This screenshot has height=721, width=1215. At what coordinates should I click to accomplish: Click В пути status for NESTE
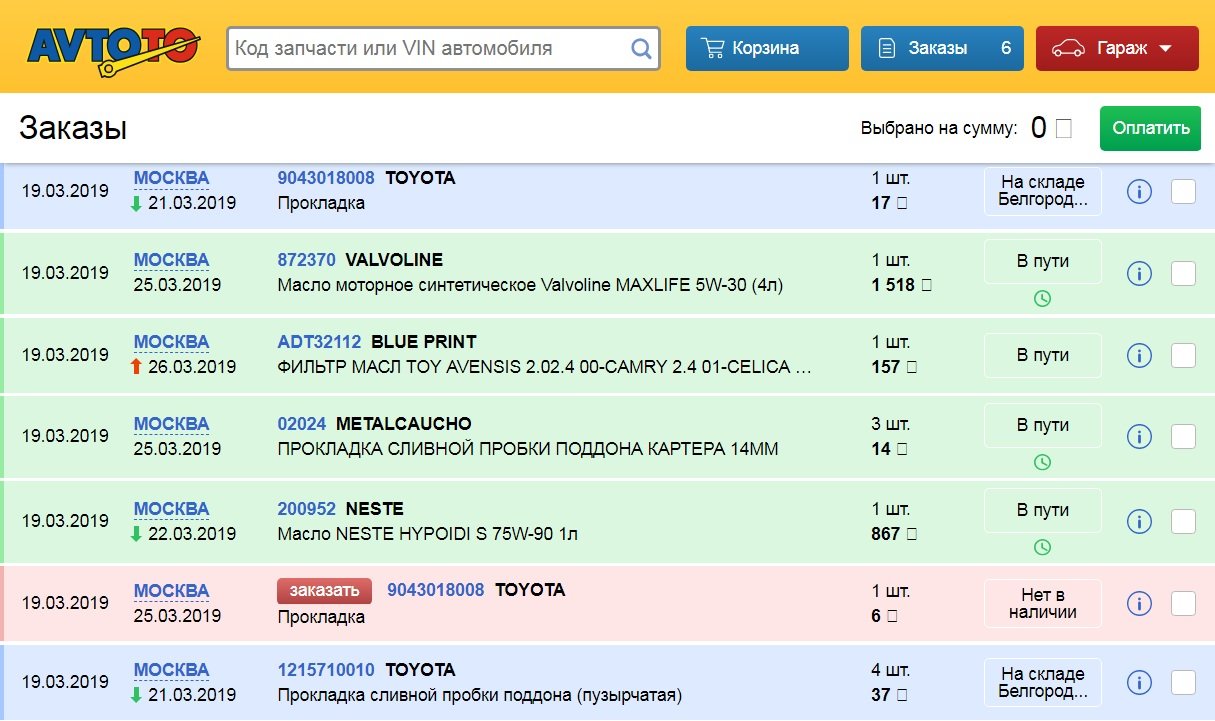[x=1043, y=510]
